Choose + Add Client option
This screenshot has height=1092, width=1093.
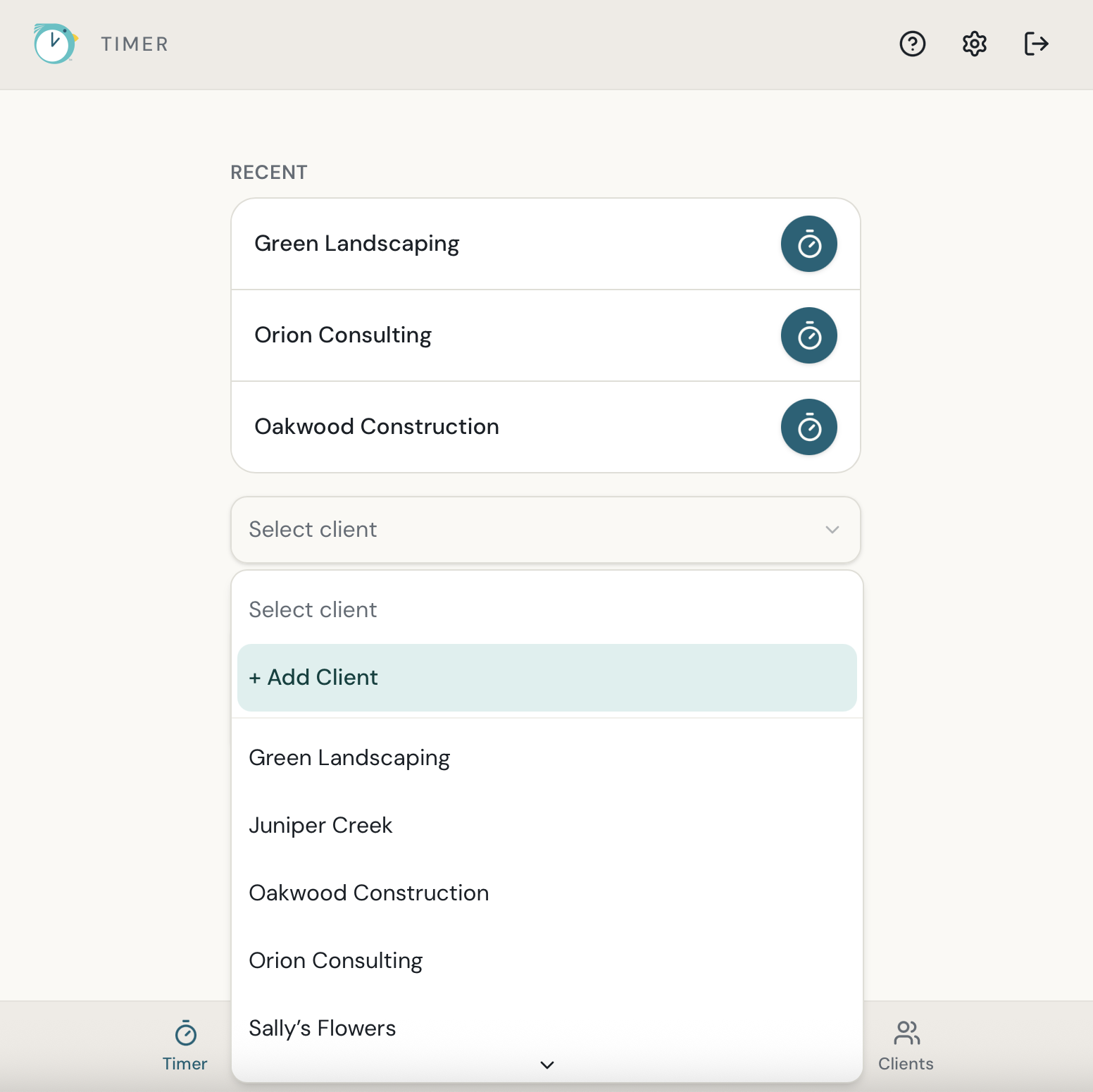coord(547,678)
